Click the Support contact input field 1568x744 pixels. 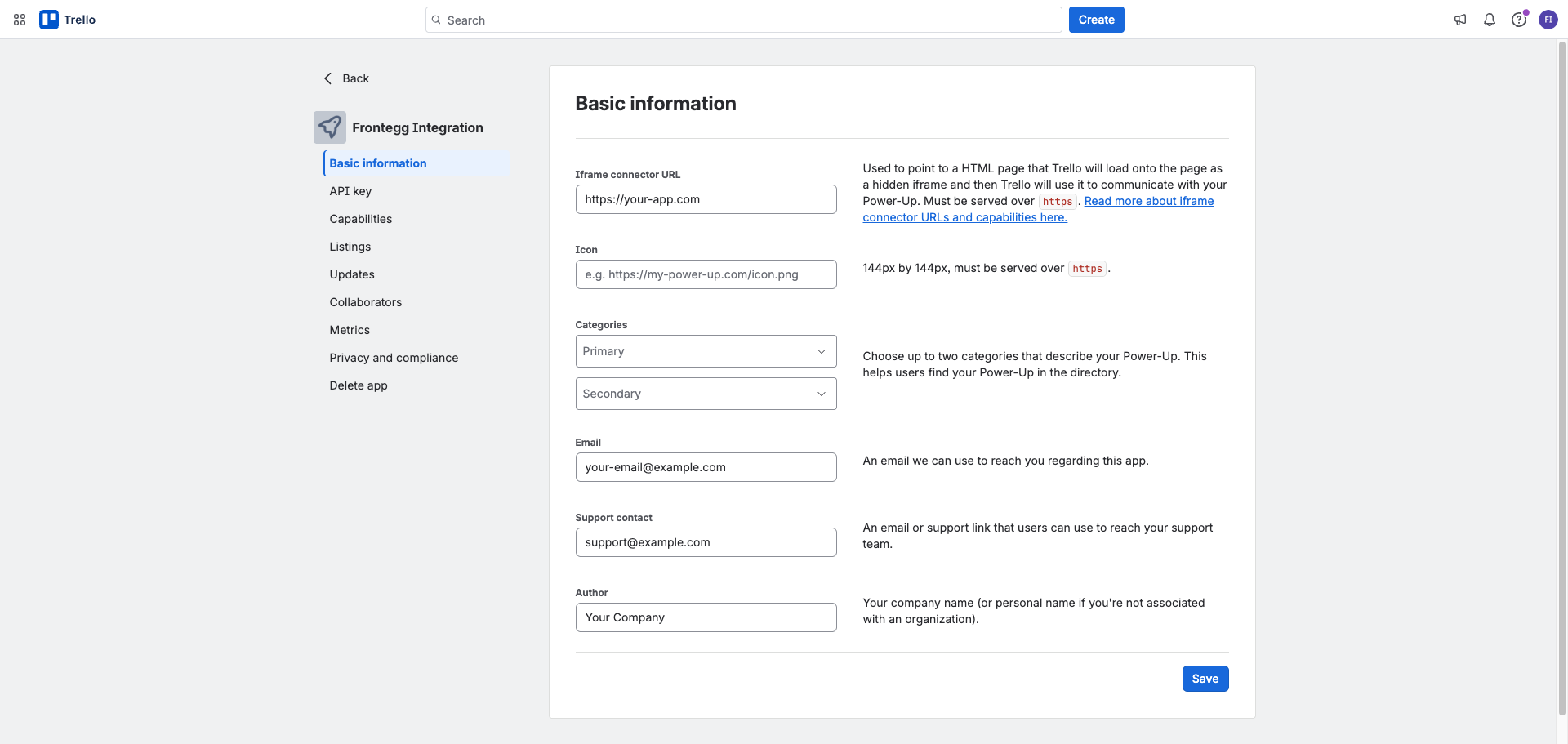point(706,542)
